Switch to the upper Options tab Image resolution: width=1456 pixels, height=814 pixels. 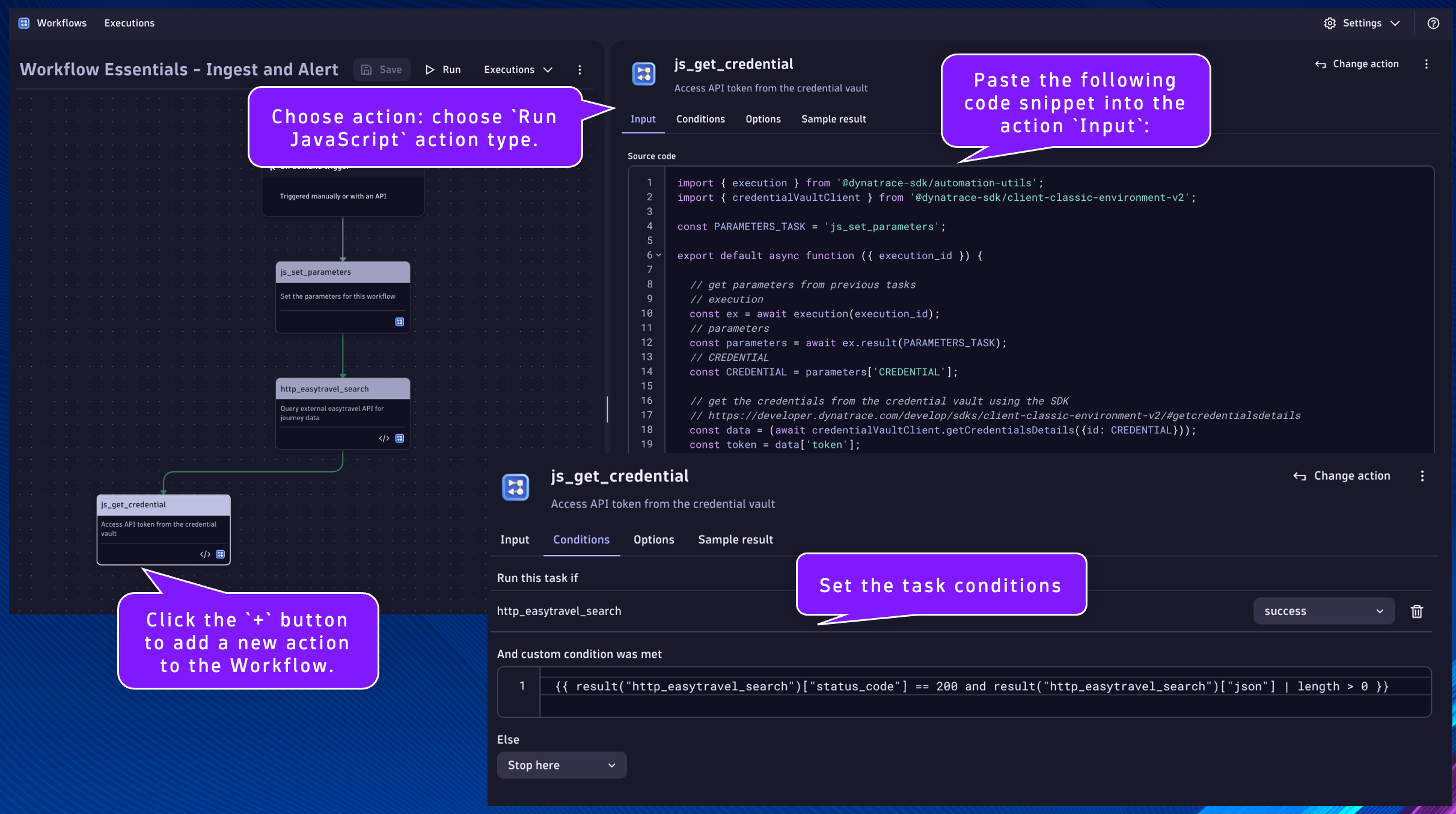coord(763,119)
